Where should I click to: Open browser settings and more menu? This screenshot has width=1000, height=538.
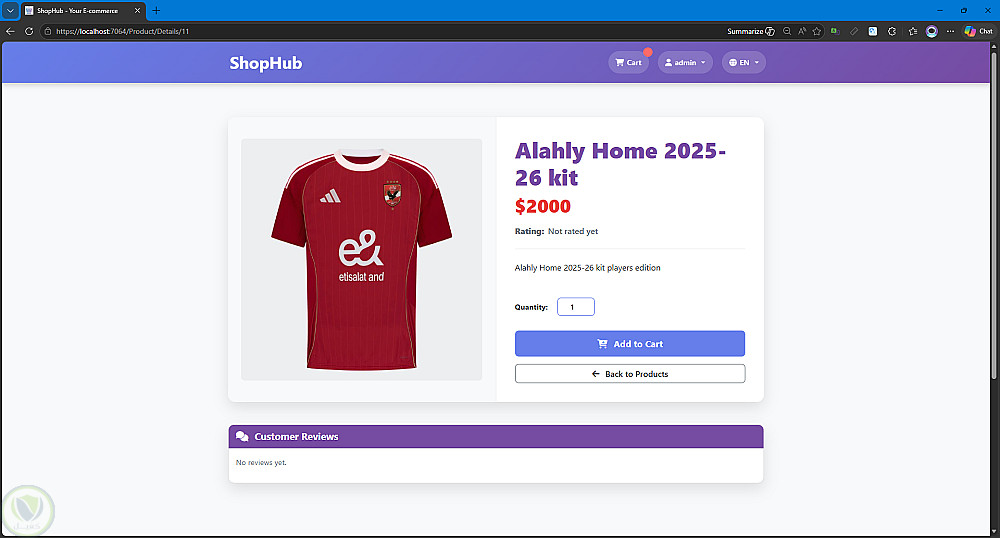[x=950, y=31]
